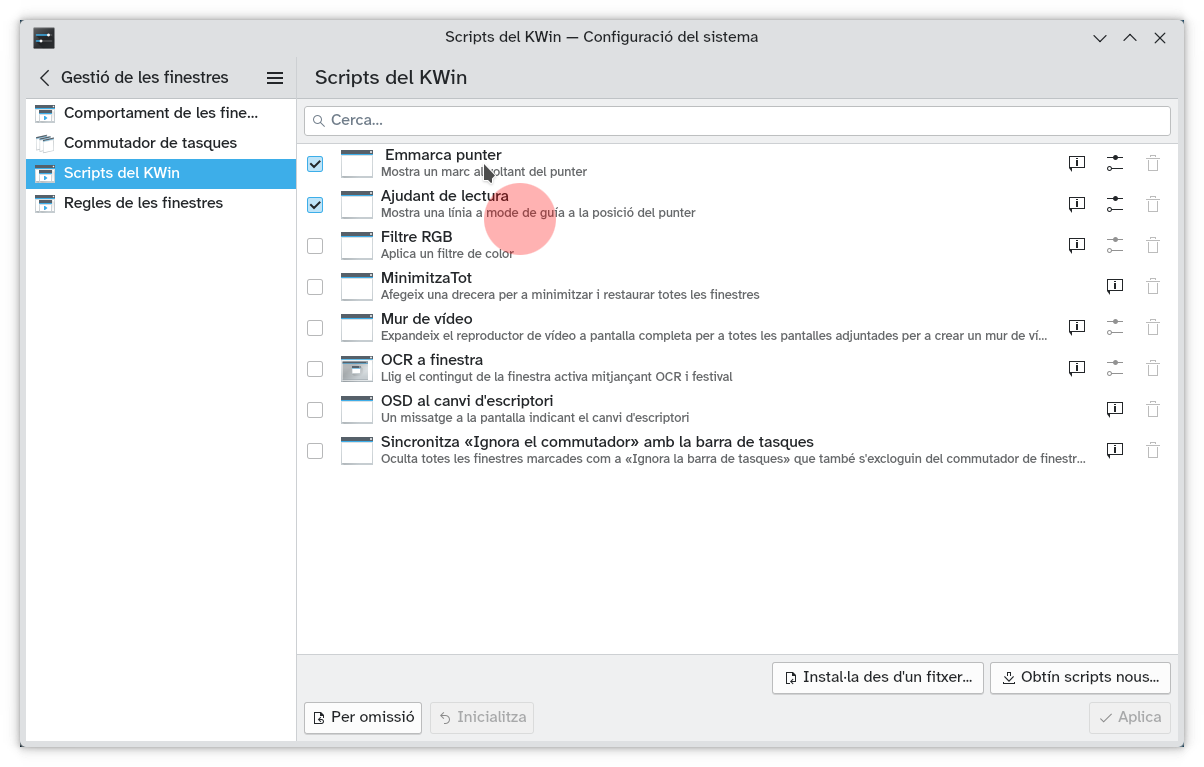The width and height of the screenshot is (1204, 767).
Task: Click the Emmarca punter script thumbnail
Action: click(x=357, y=163)
